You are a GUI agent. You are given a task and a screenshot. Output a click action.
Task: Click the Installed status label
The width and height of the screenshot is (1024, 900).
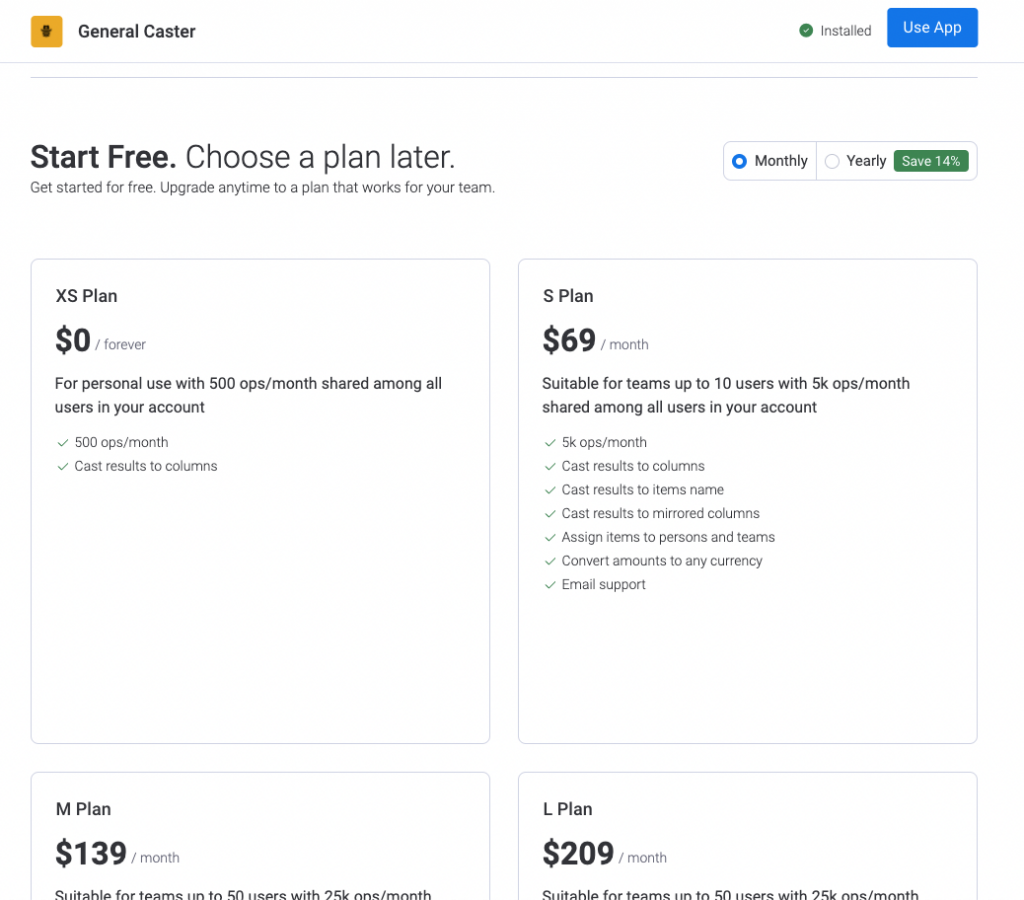tap(846, 31)
